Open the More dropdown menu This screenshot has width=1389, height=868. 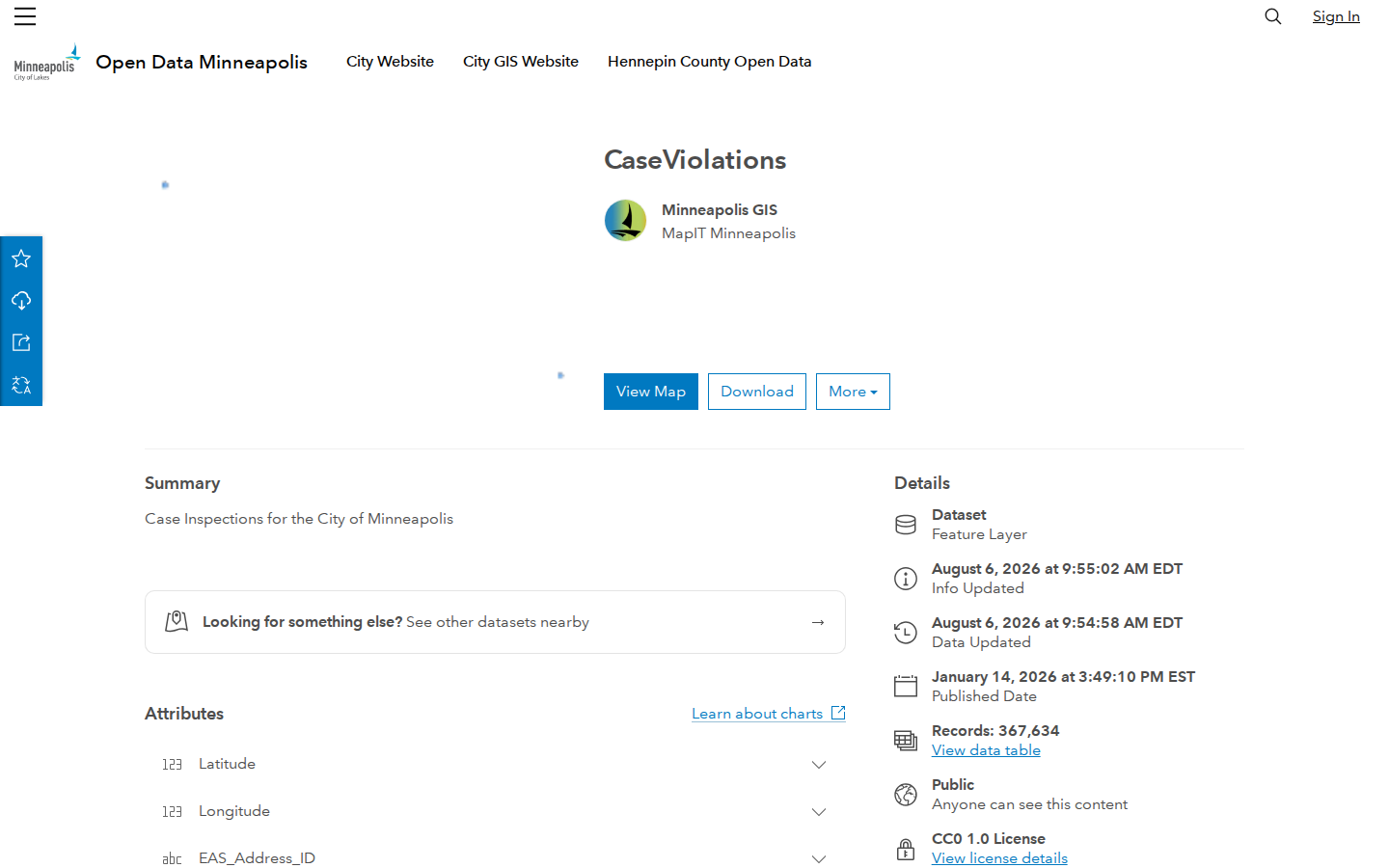853,392
